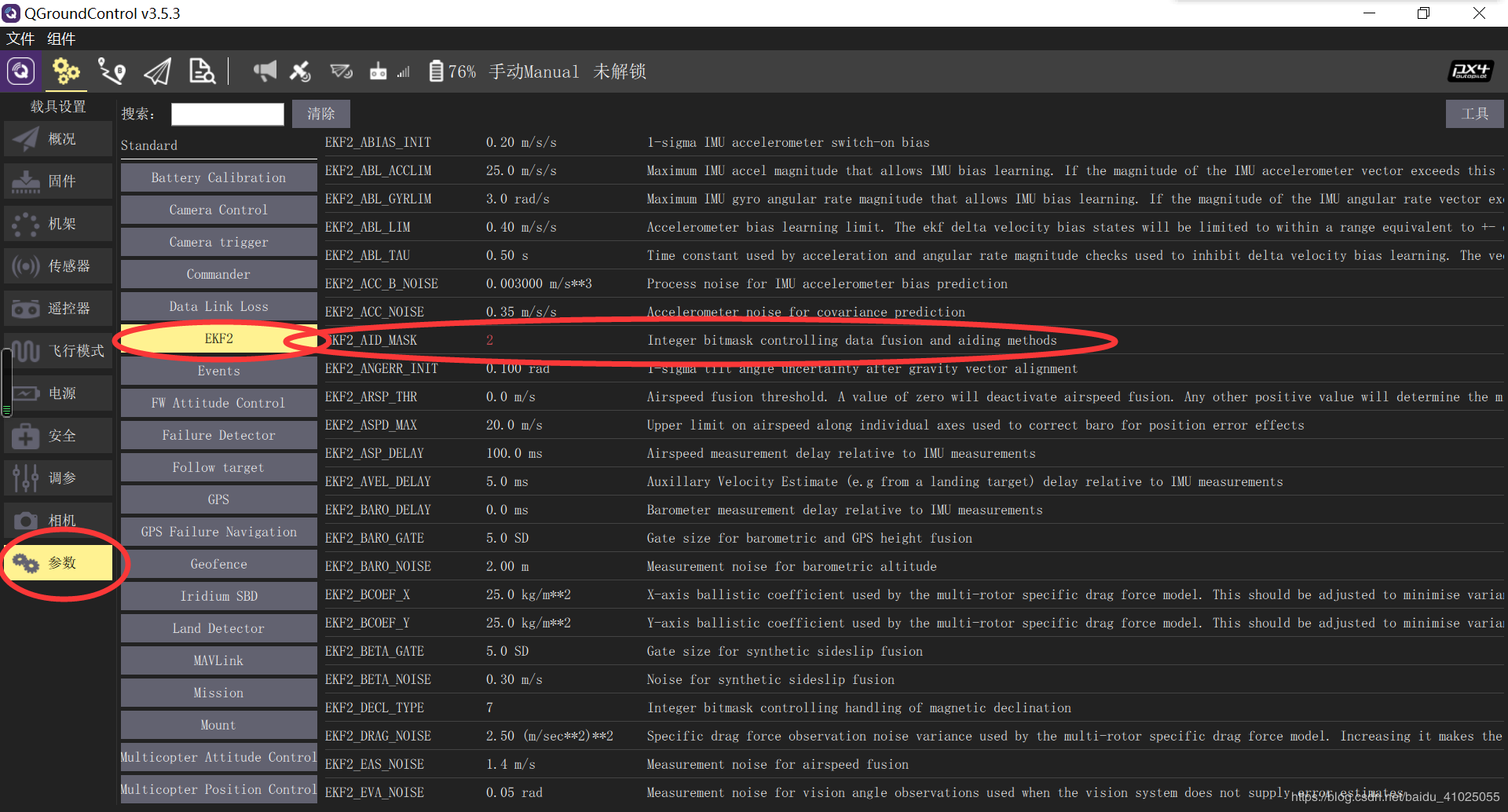Open the Analyze view document icon

click(202, 71)
